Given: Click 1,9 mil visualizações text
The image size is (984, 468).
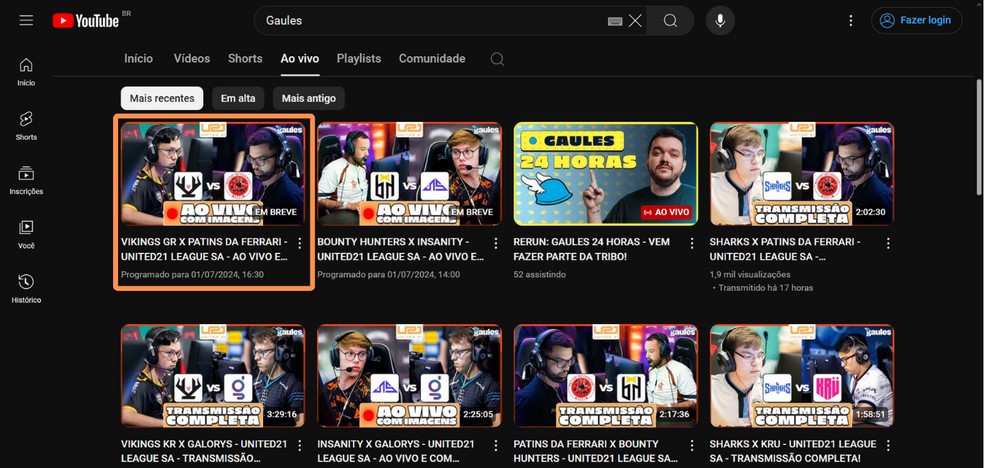Looking at the screenshot, I should (750, 275).
